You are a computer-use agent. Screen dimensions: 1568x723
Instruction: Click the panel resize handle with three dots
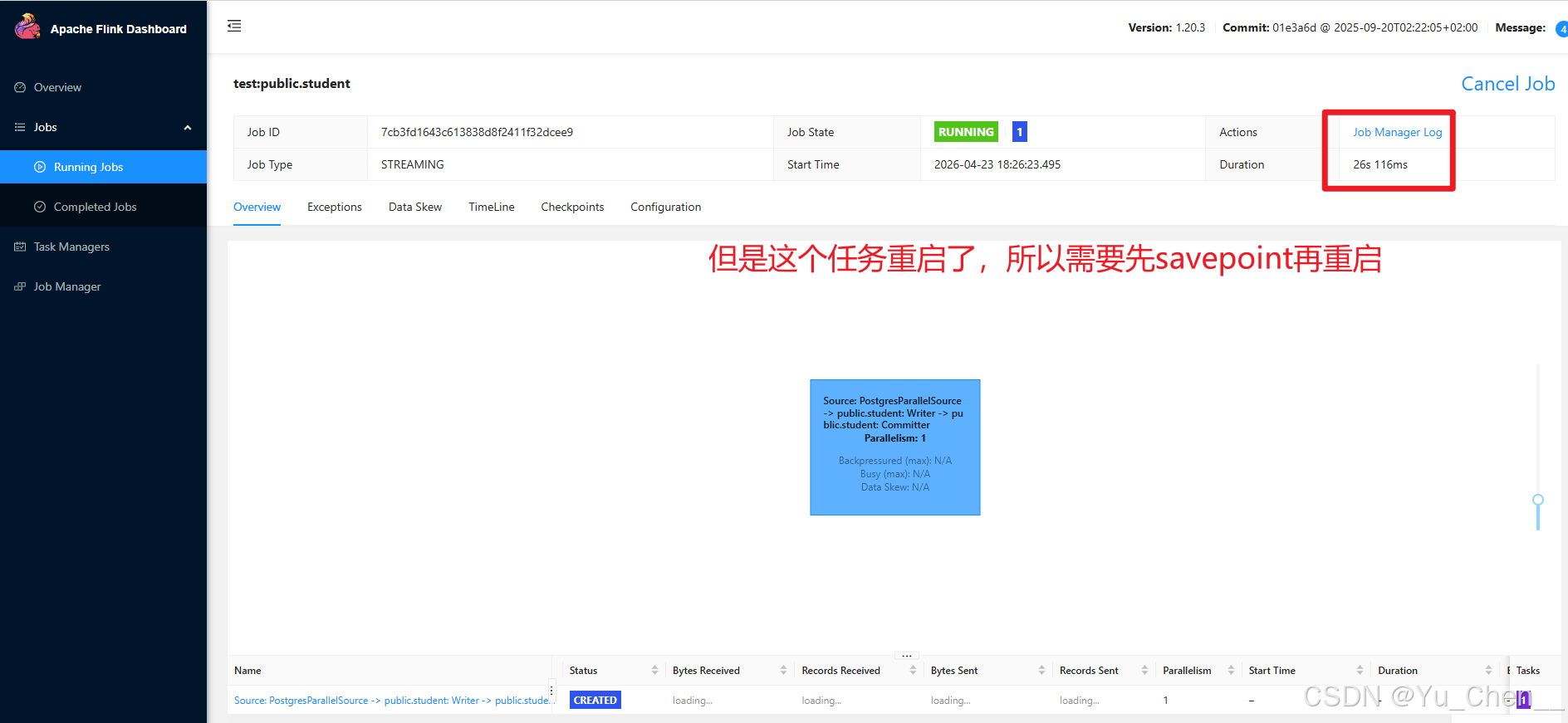(907, 655)
